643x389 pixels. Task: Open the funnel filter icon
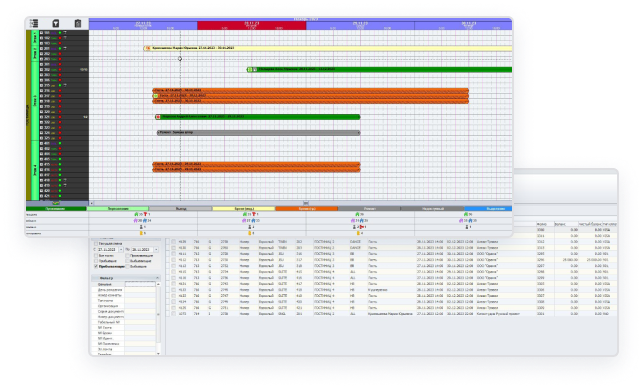tap(56, 23)
